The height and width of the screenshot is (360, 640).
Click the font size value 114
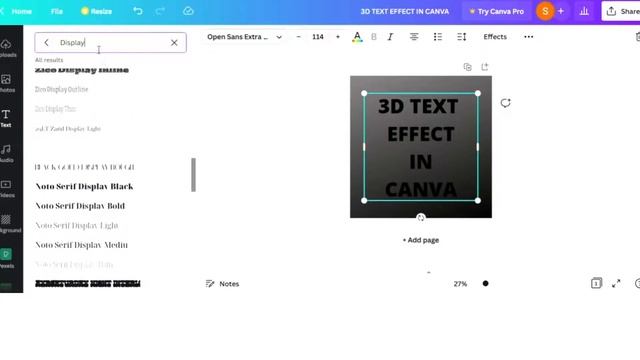[318, 37]
